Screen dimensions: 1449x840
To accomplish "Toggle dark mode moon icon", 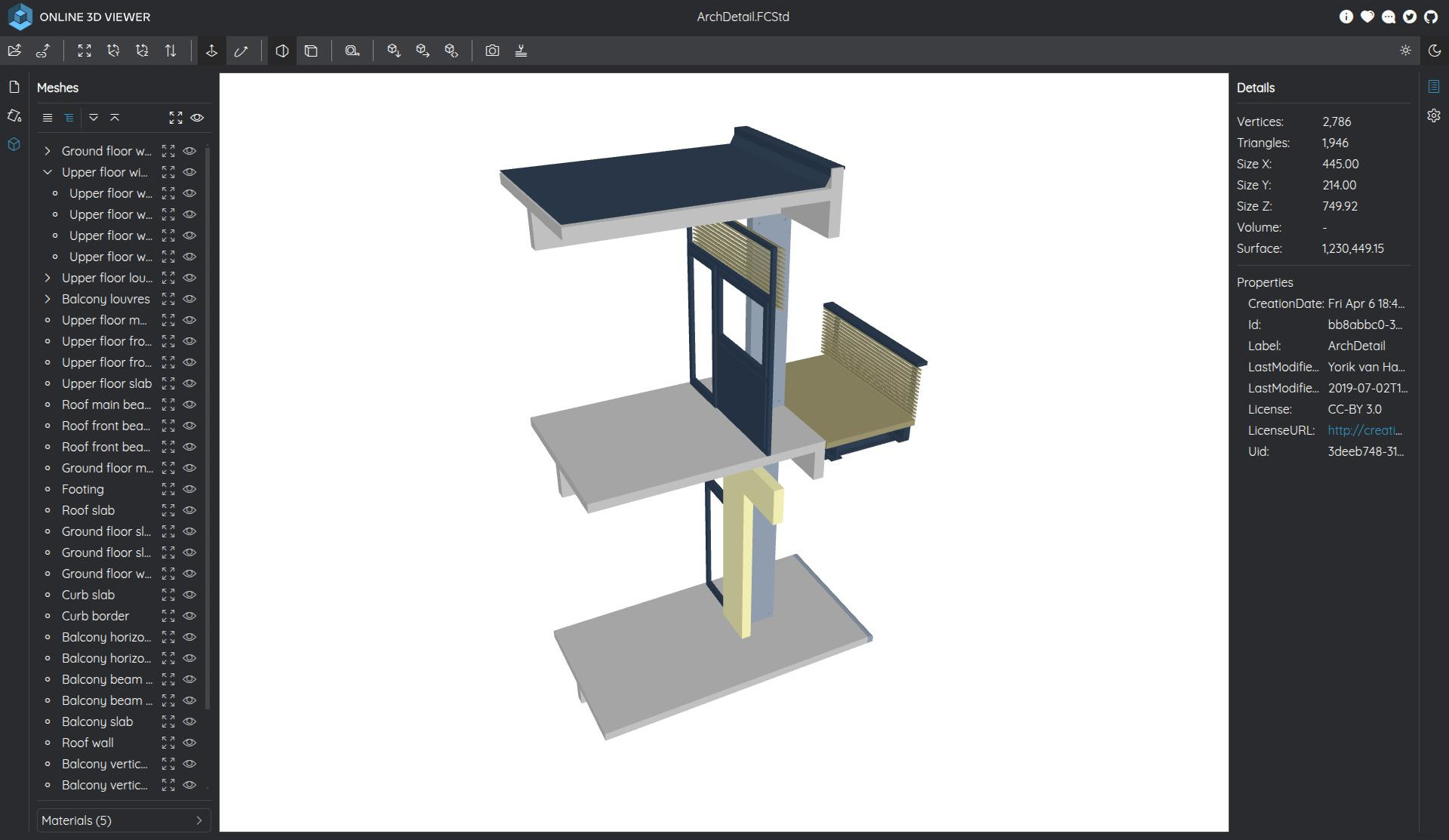I will pos(1434,51).
